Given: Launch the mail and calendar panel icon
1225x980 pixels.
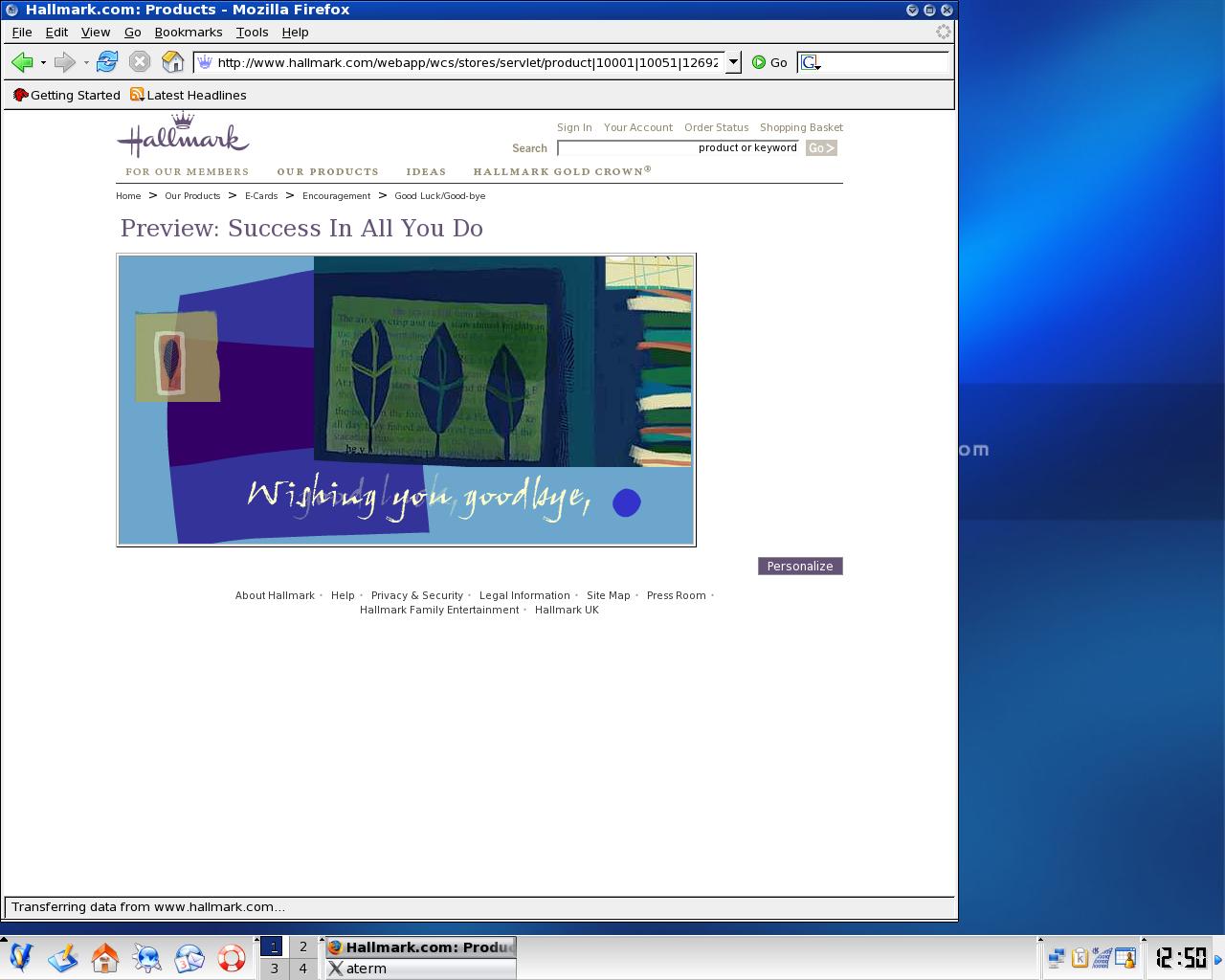Looking at the screenshot, I should [189, 957].
